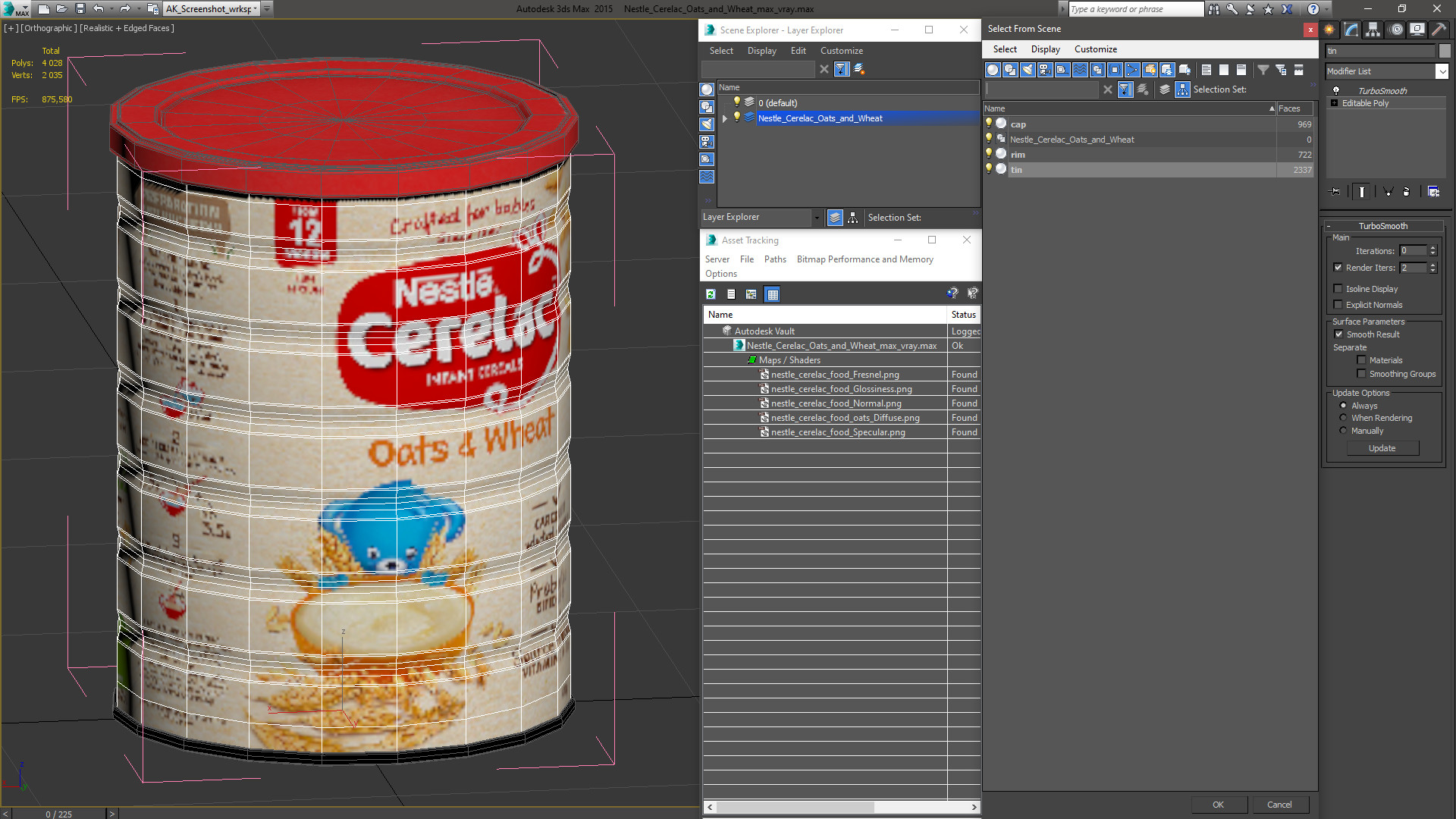
Task: Increase Iterations spinner value
Action: point(1432,248)
